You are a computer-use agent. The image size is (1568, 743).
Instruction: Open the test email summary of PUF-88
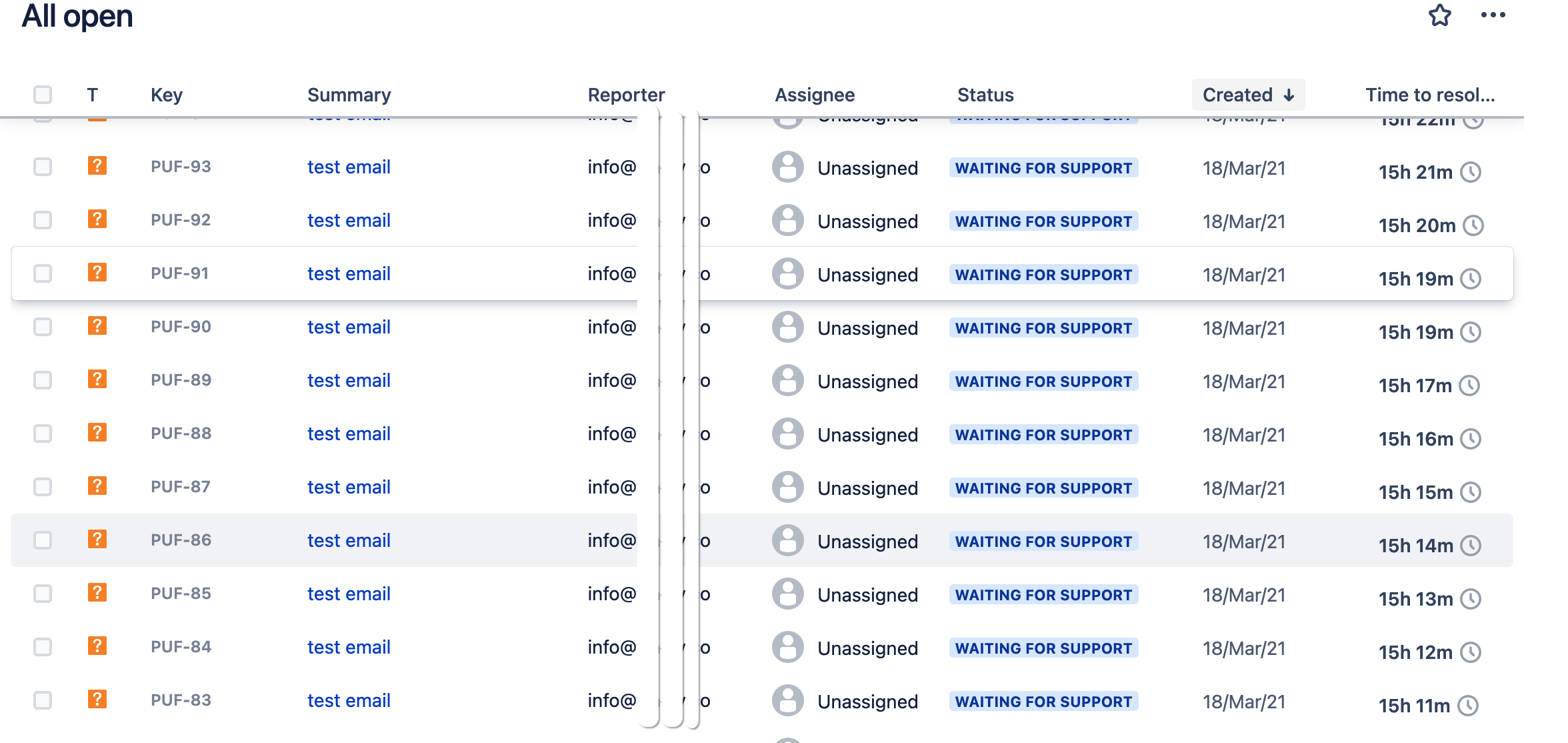click(x=349, y=434)
